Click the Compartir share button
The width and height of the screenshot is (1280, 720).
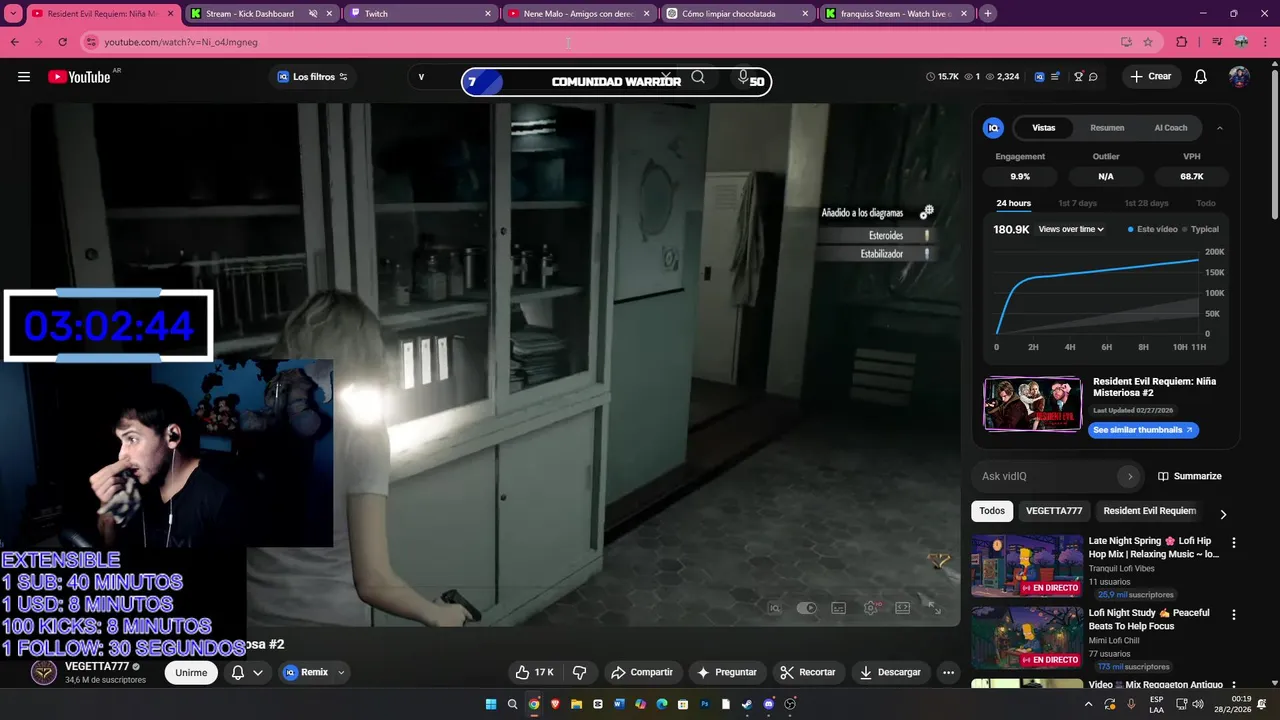642,672
